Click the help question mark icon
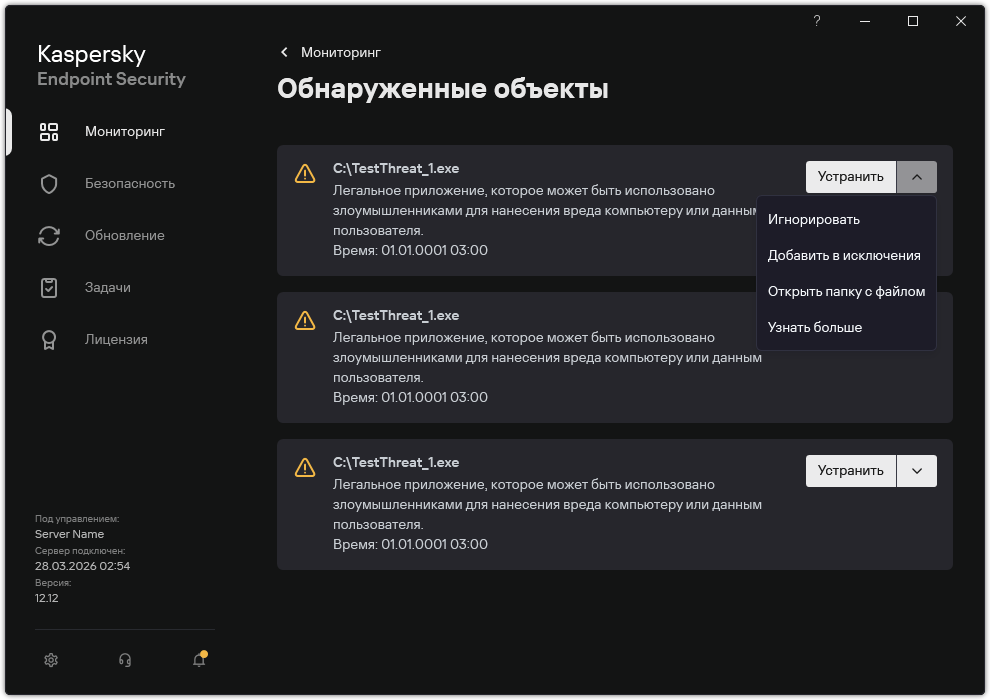The height and width of the screenshot is (700, 990). [x=816, y=21]
